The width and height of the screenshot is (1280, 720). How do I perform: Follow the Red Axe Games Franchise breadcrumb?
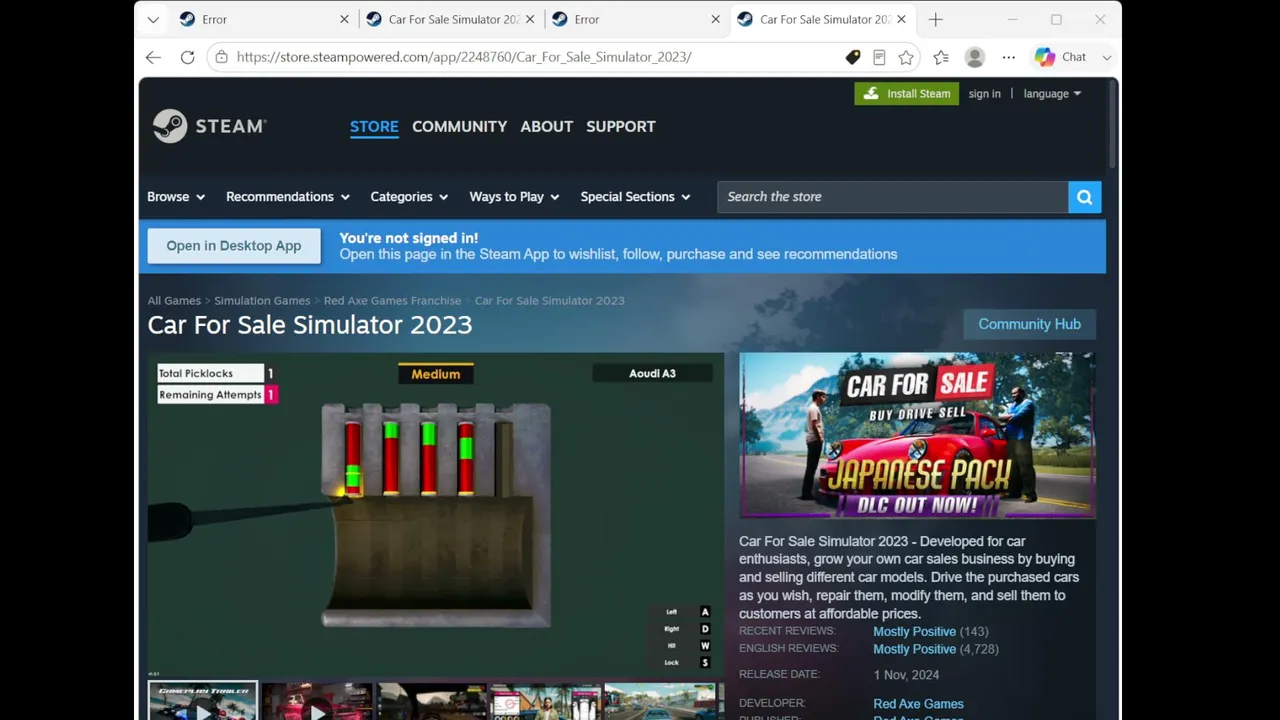tap(393, 301)
